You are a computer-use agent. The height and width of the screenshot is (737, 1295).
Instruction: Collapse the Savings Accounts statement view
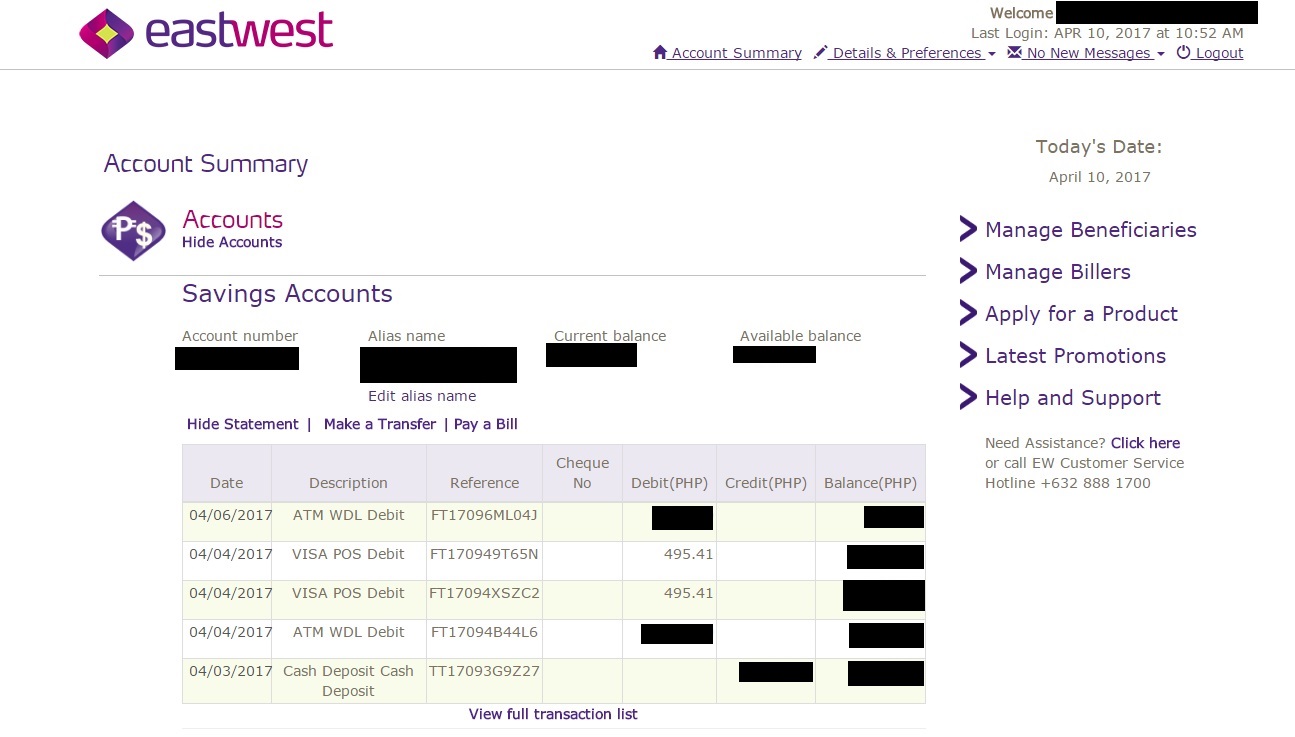coord(242,424)
